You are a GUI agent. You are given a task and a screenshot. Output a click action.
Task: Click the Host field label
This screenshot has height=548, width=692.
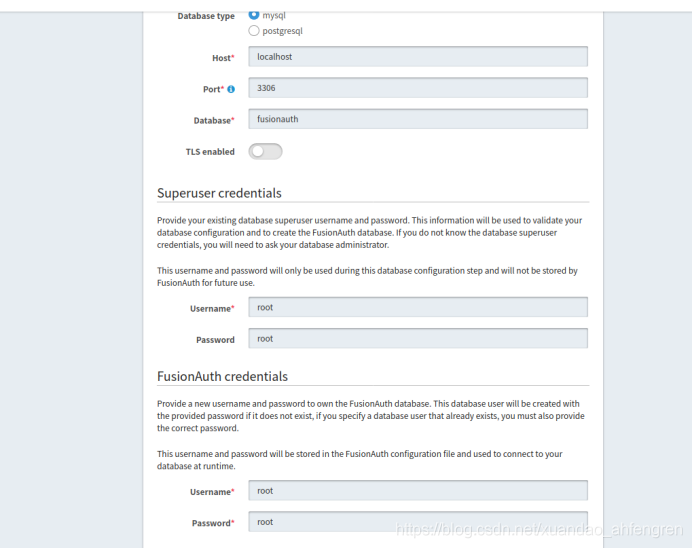pos(221,58)
